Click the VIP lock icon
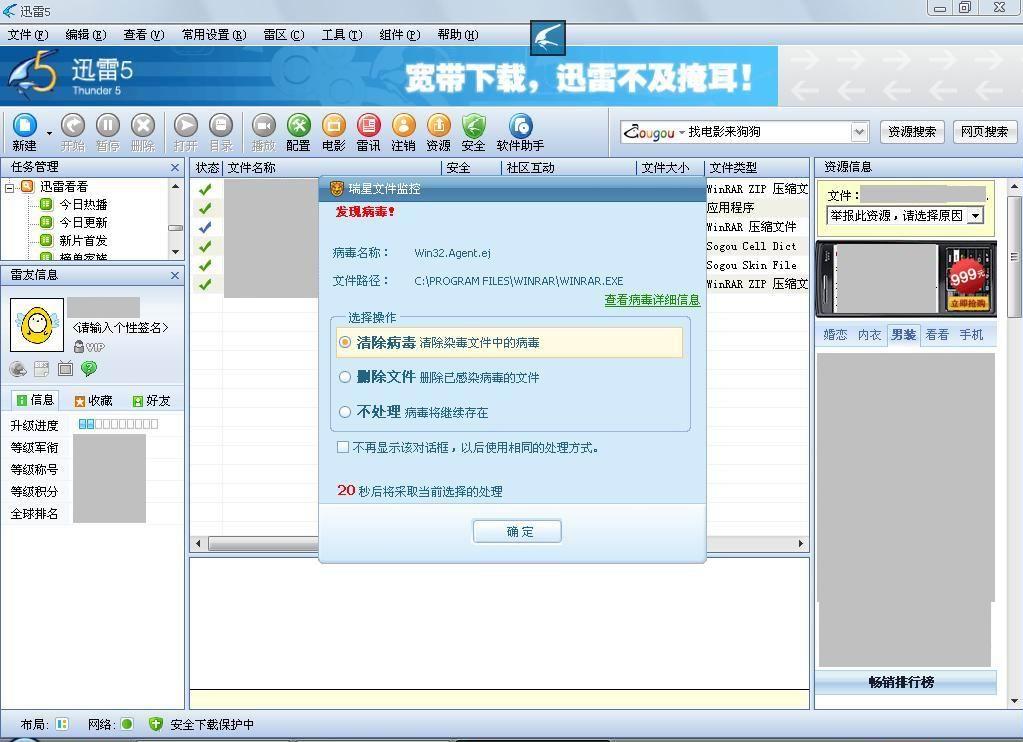Viewport: 1023px width, 742px height. 79,347
